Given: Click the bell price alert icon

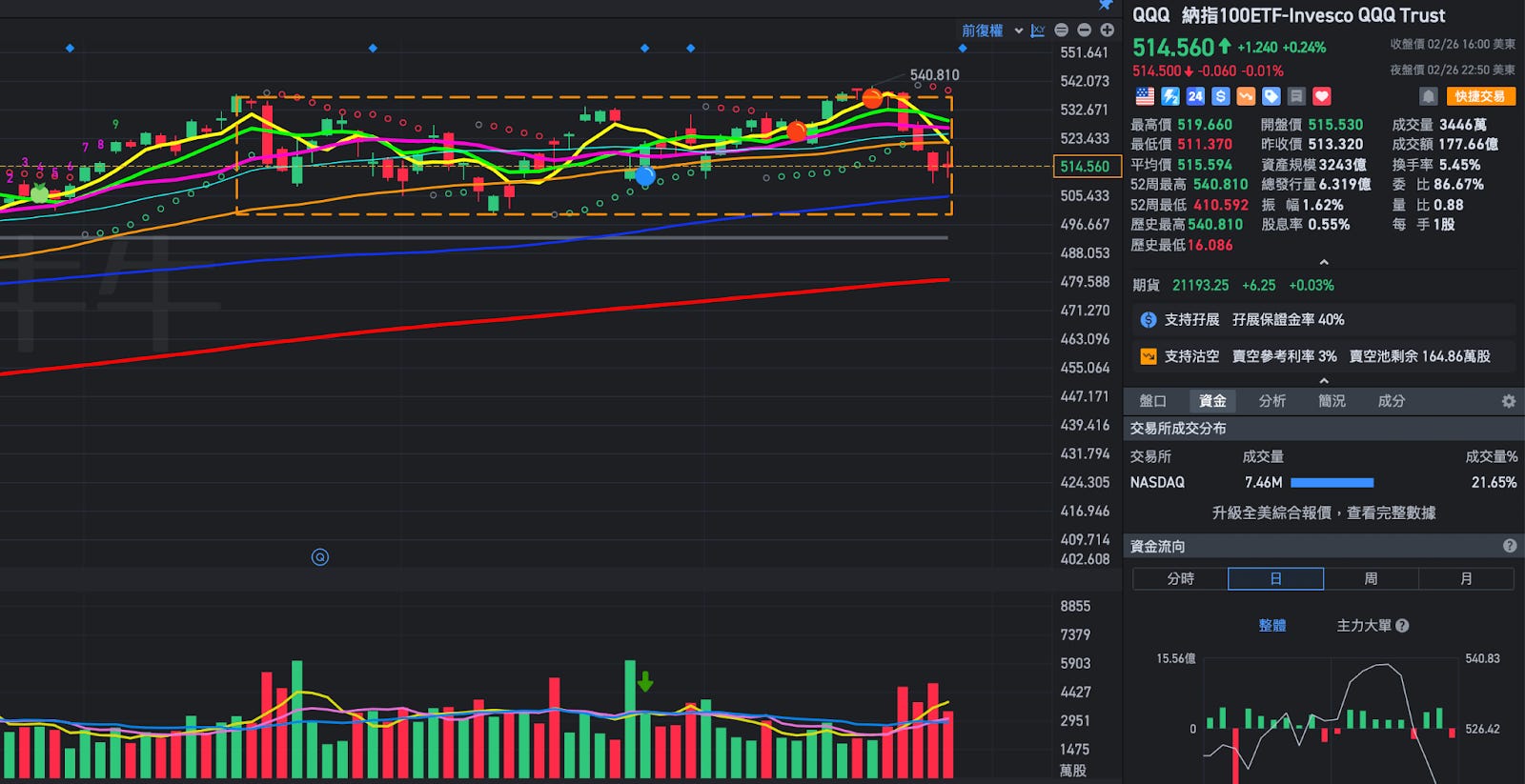Looking at the screenshot, I should pyautogui.click(x=1428, y=96).
